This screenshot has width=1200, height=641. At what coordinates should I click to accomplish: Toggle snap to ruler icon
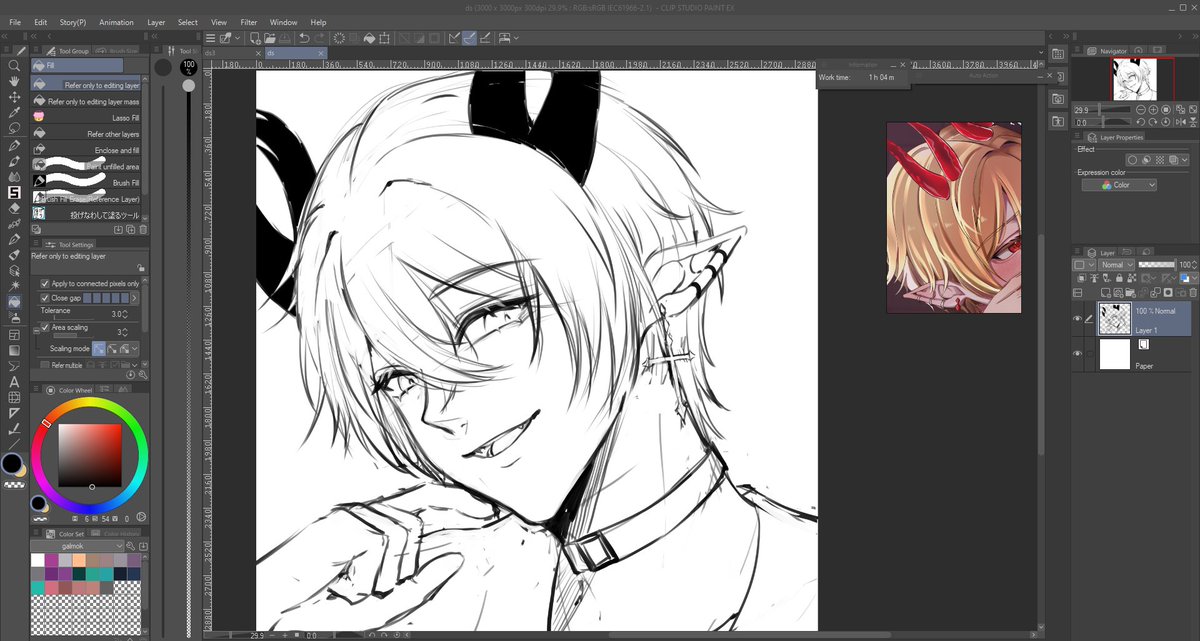tap(453, 38)
